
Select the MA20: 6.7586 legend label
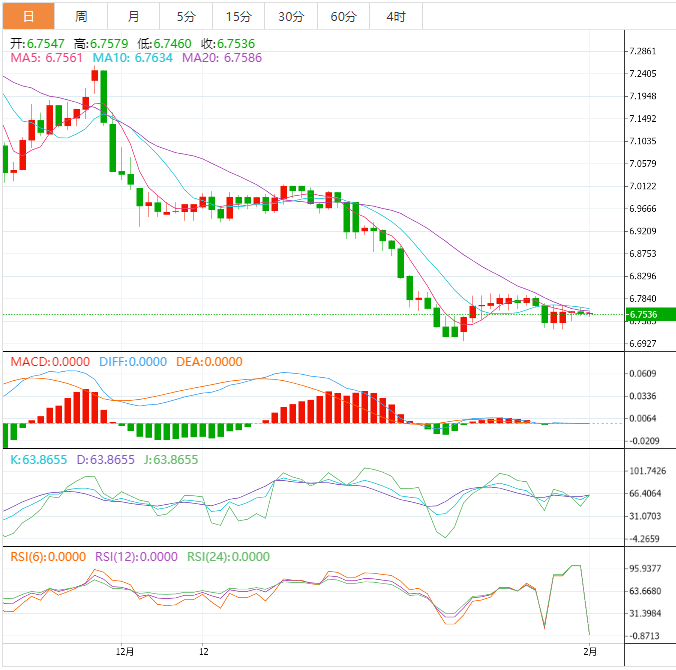coord(222,59)
